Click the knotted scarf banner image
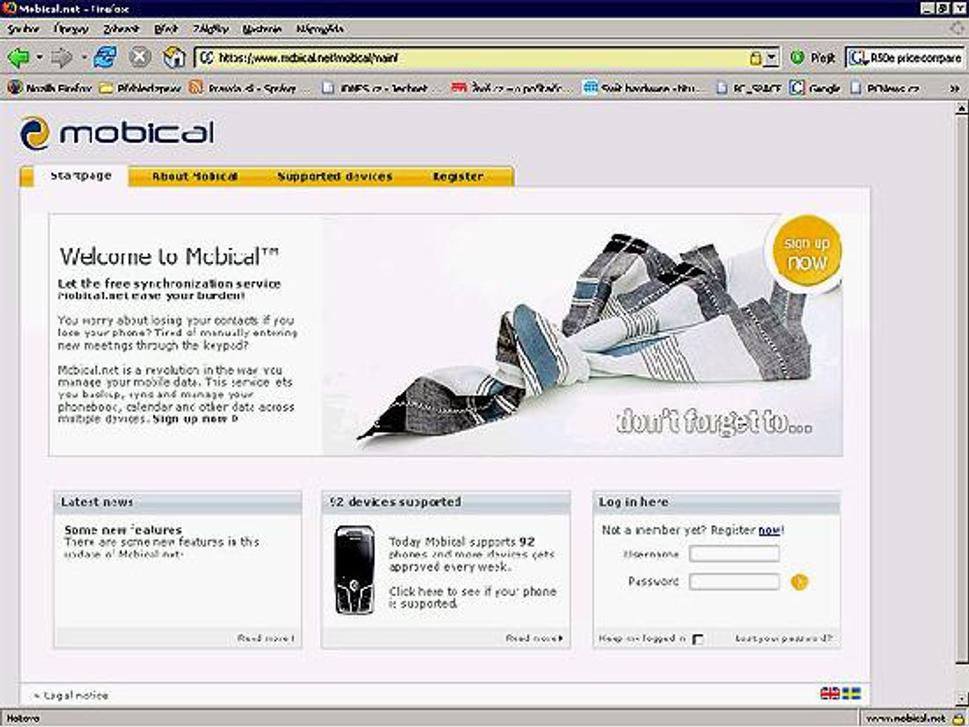The height and width of the screenshot is (727, 969). pos(582,335)
